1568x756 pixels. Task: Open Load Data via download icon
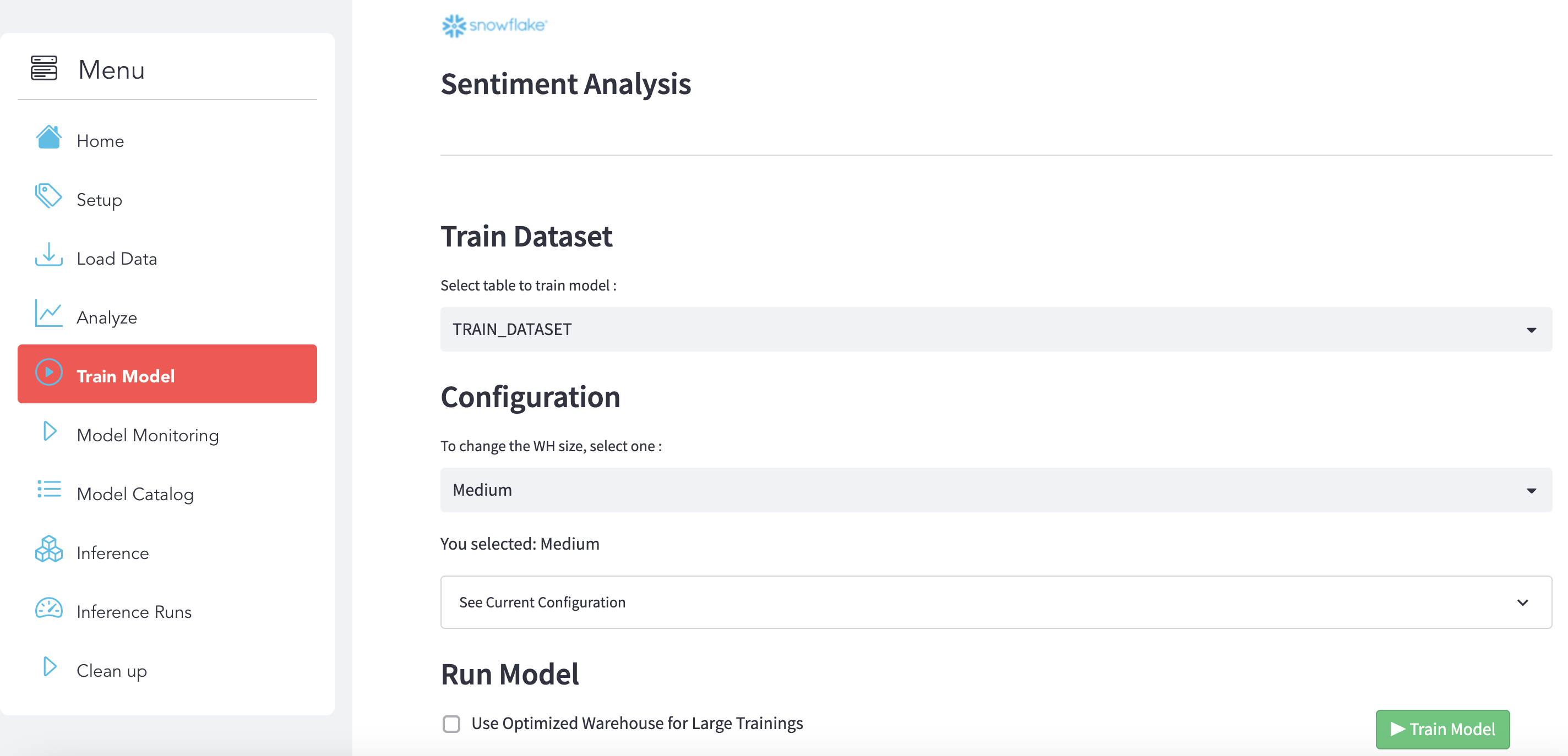tap(48, 256)
